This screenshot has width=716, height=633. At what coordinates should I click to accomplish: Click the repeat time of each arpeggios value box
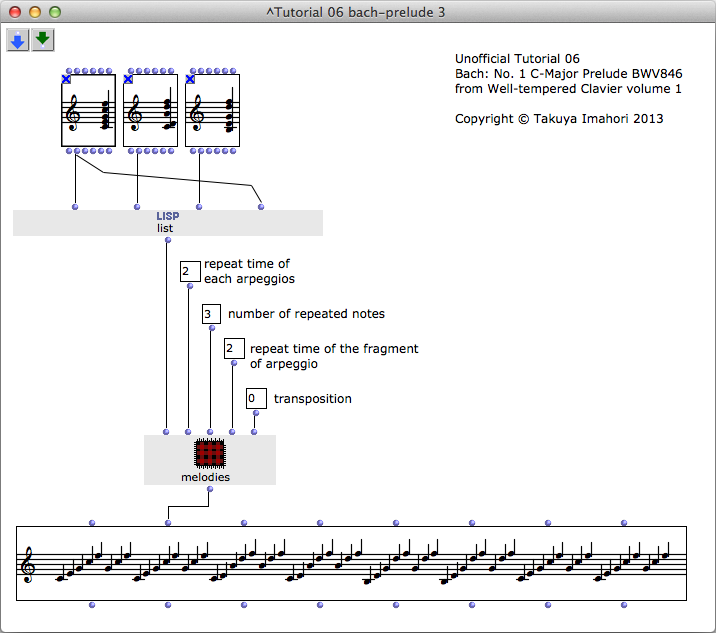tap(190, 271)
